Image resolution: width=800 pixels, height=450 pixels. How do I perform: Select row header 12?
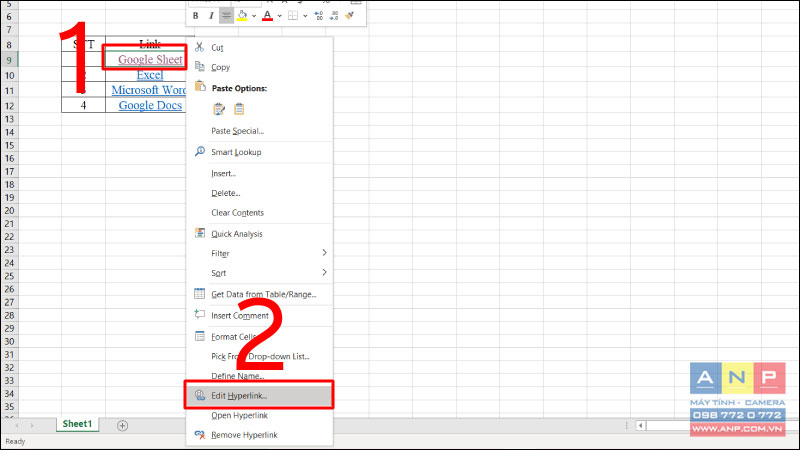point(9,106)
